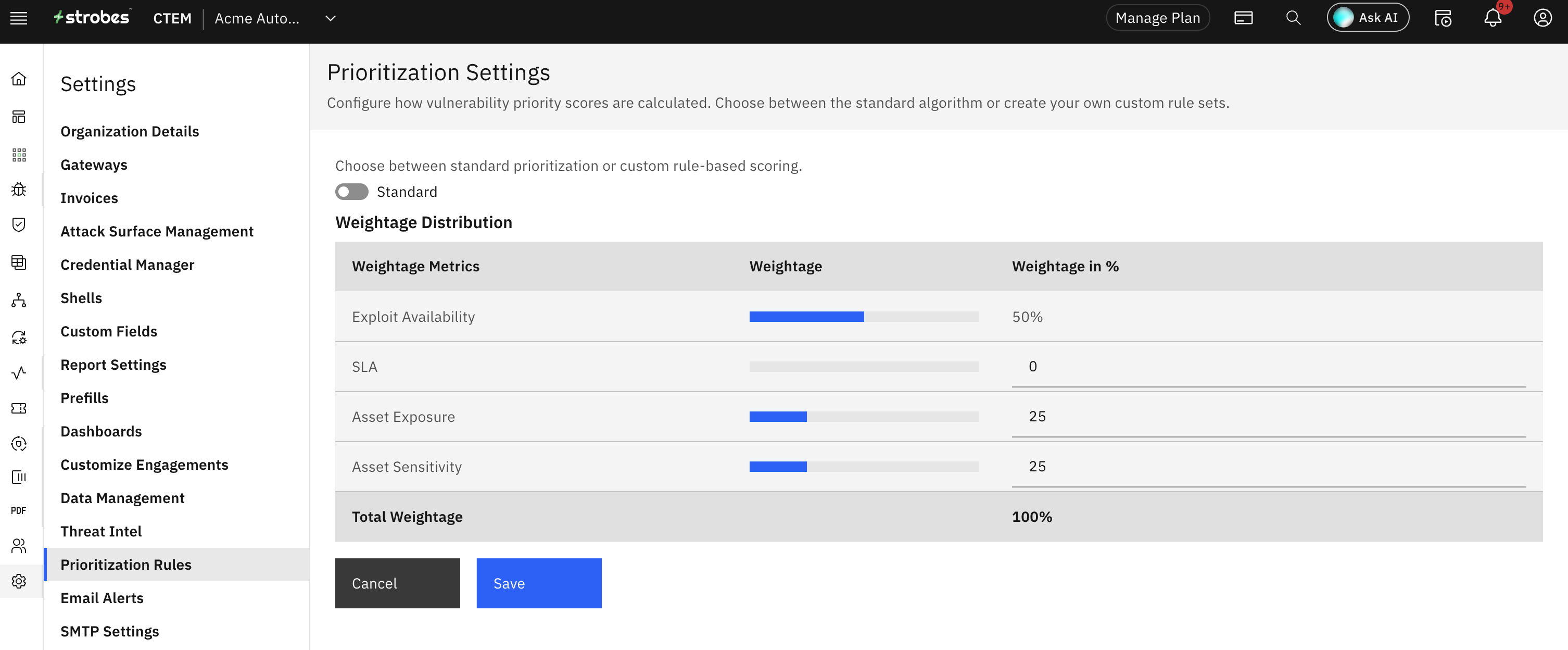Screen dimensions: 1568x650
Task: Open Threat Intel settings page
Action: [101, 531]
